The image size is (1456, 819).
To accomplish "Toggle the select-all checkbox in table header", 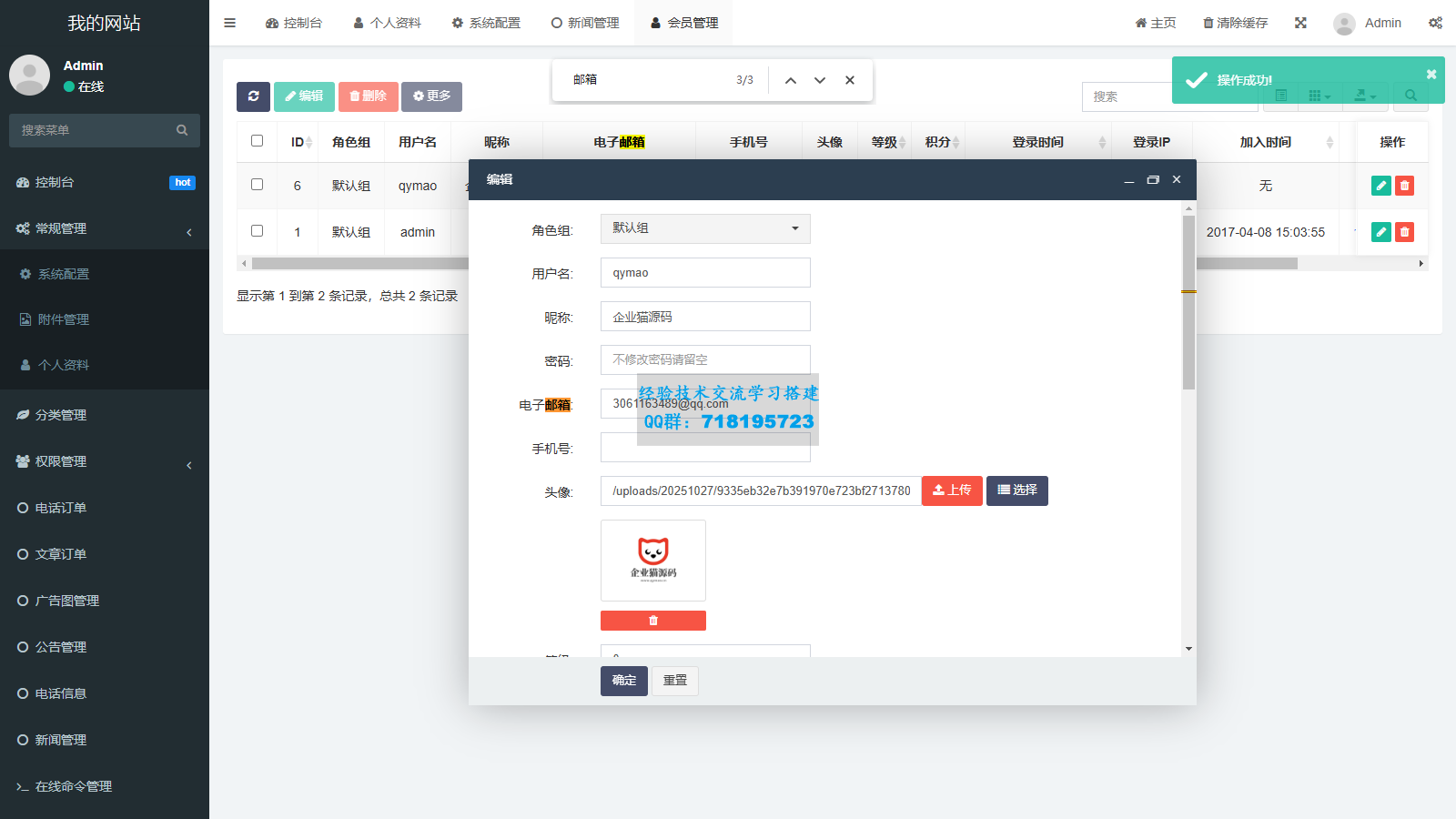I will coord(257,141).
